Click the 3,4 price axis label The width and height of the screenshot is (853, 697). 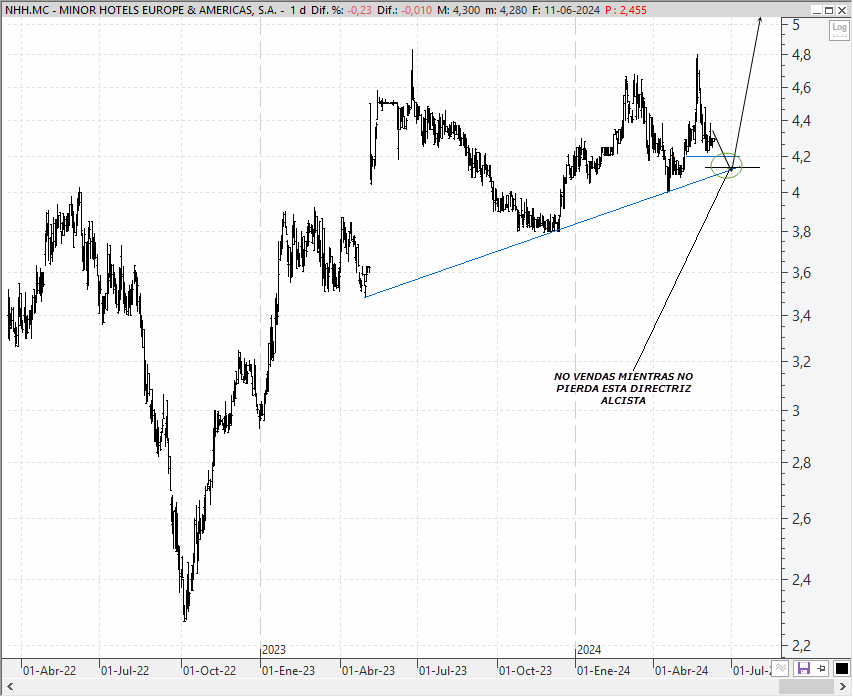pos(802,316)
